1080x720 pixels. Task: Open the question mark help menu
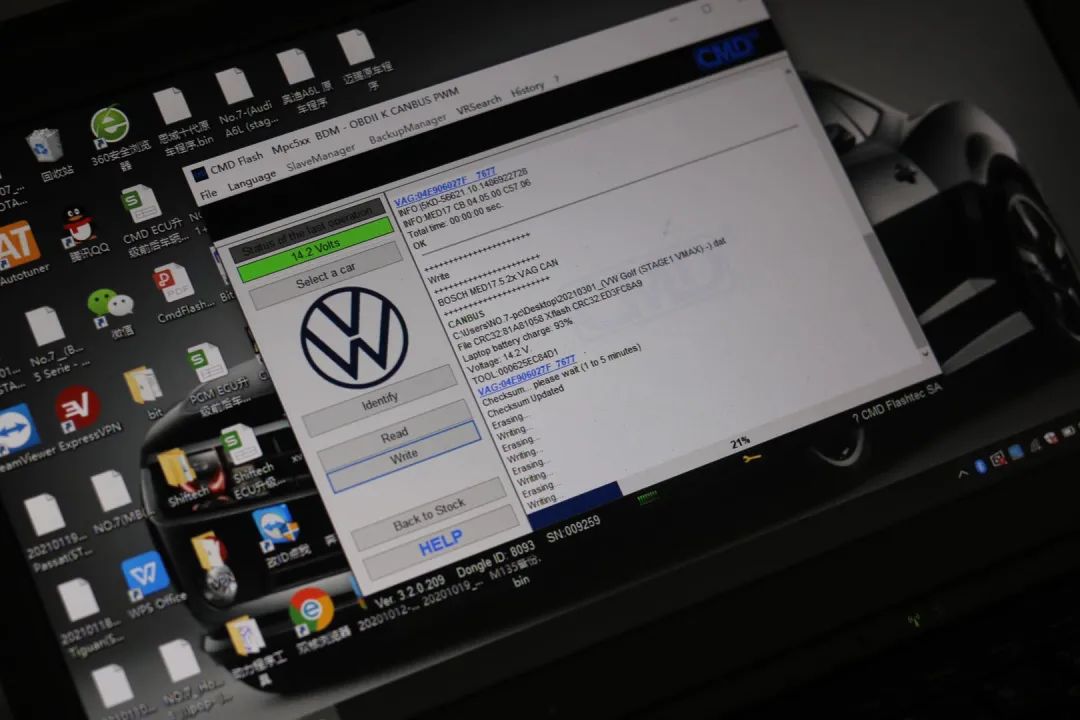(x=556, y=79)
